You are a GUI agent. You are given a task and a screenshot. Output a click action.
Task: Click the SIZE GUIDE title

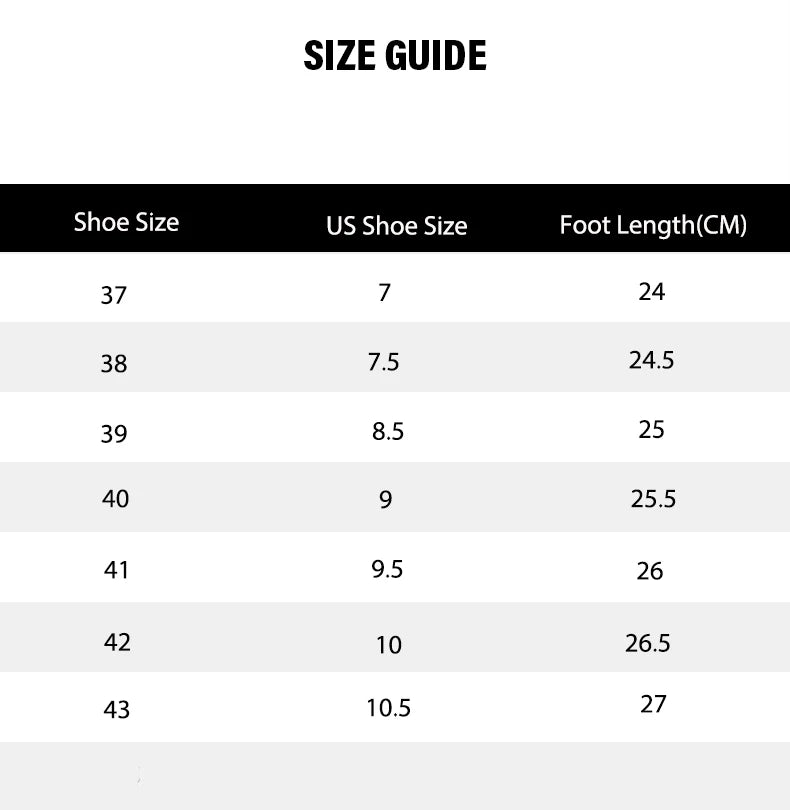395,56
